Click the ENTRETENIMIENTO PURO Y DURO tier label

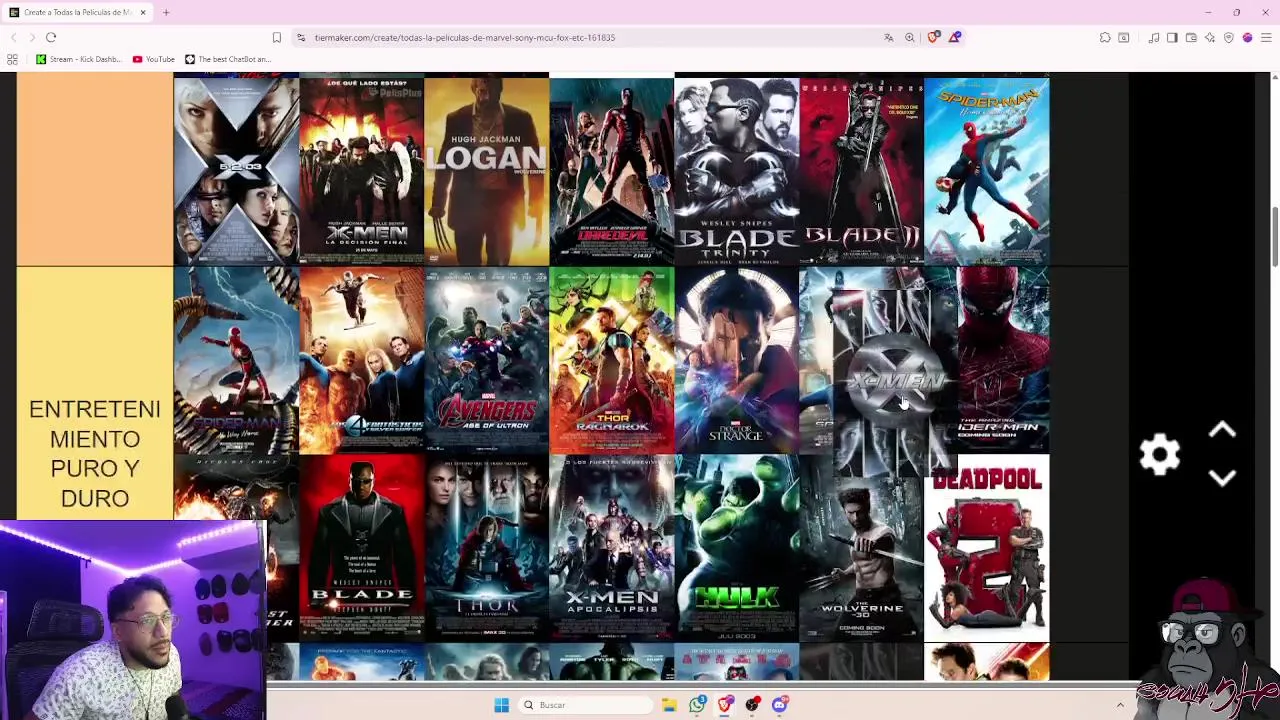[95, 453]
